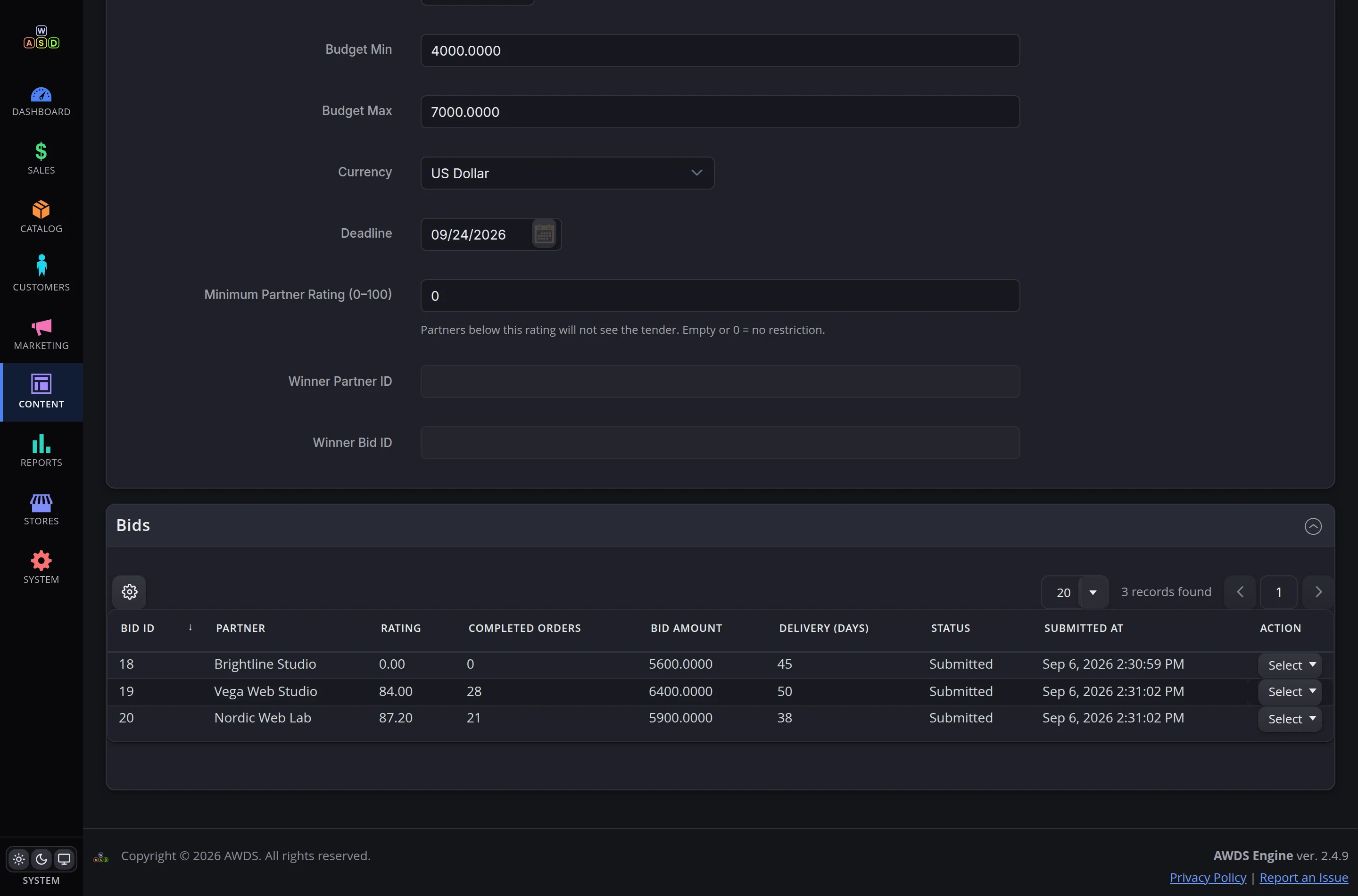Focus the Minimum Partner Rating field
The width and height of the screenshot is (1358, 896).
pos(720,295)
